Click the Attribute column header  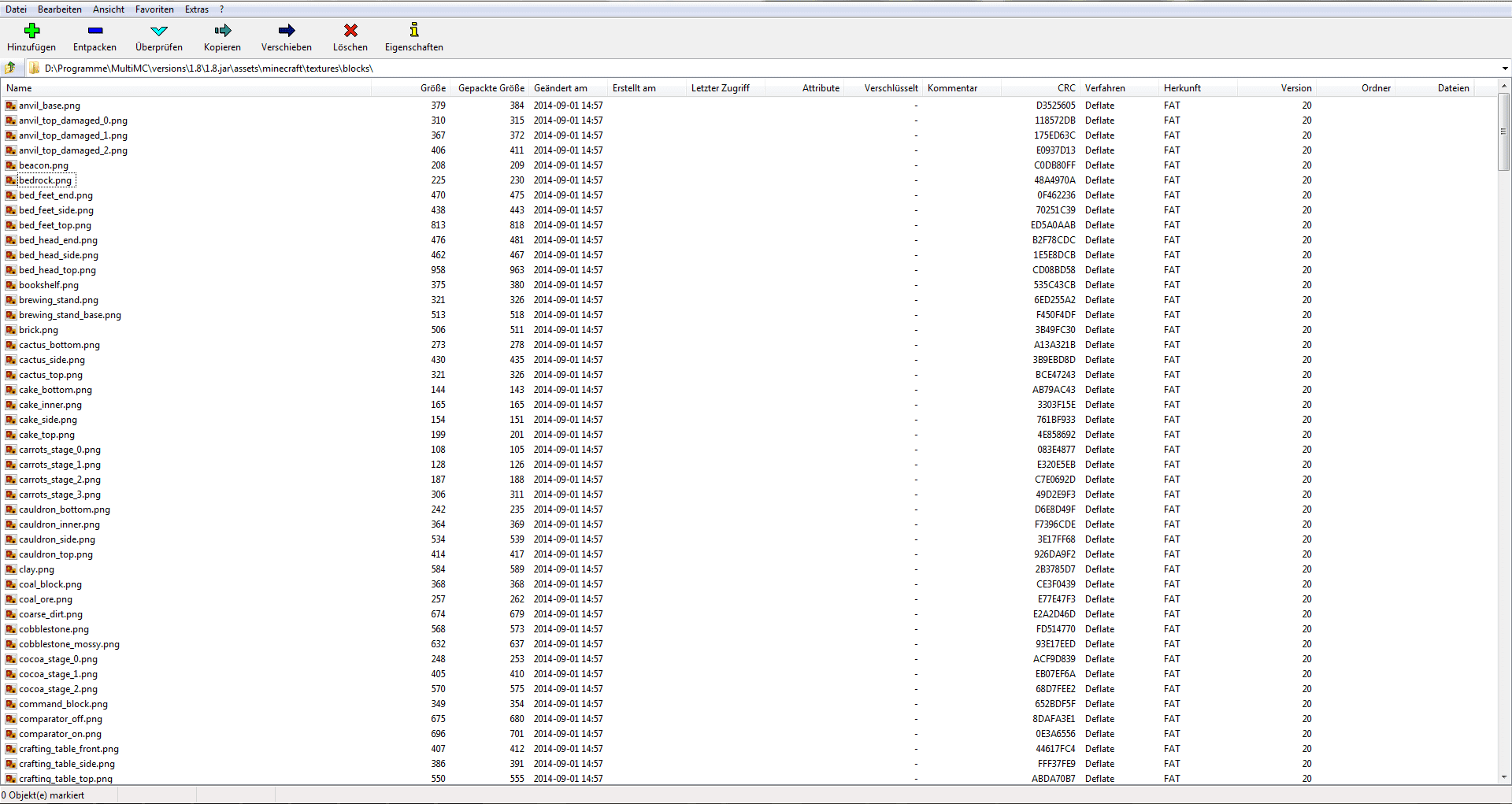tap(804, 88)
